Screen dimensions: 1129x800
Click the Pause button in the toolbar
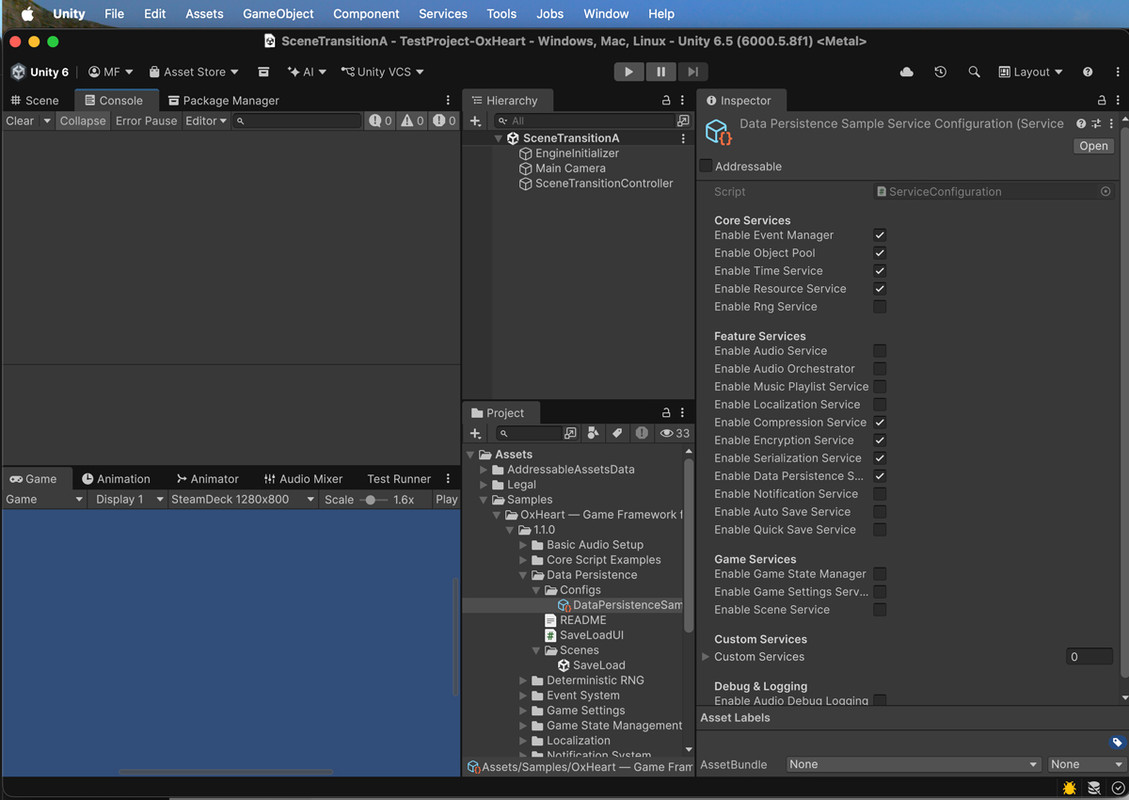click(x=660, y=71)
